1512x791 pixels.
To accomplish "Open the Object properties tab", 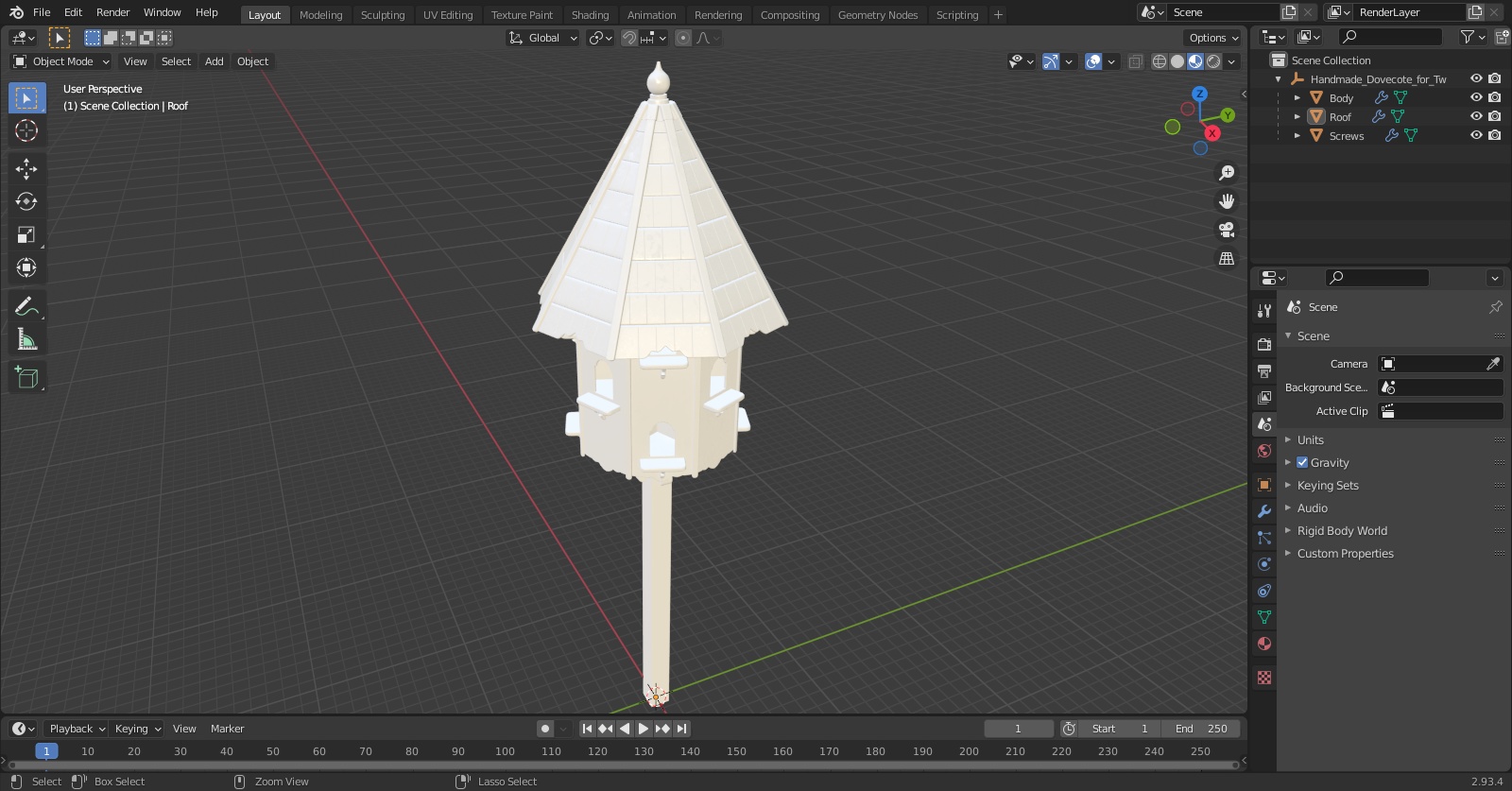I will 1264,485.
